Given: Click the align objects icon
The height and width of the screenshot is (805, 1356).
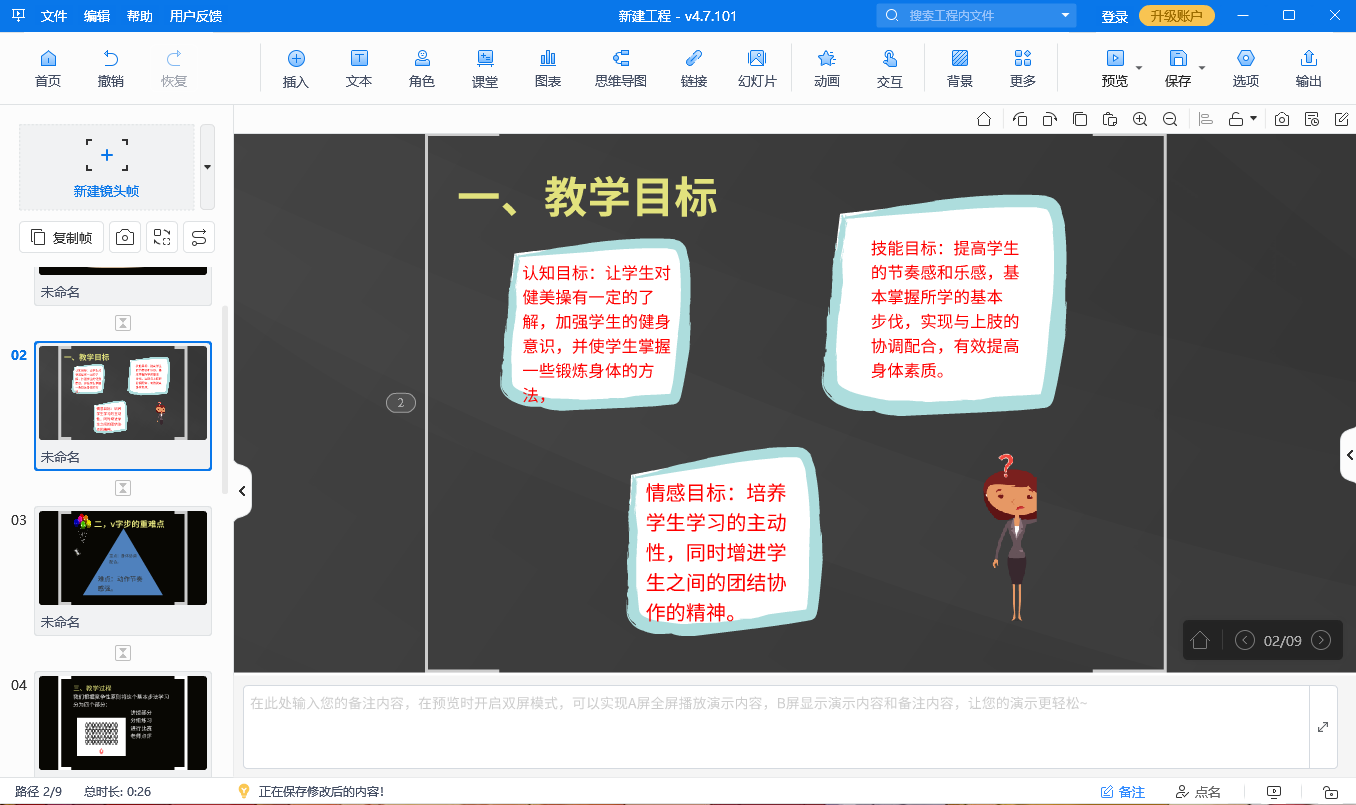Looking at the screenshot, I should coord(1206,119).
